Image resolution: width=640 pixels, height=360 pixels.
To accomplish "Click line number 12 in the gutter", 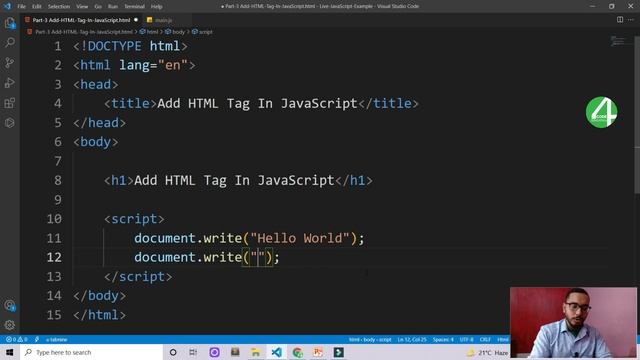I will click(x=54, y=257).
